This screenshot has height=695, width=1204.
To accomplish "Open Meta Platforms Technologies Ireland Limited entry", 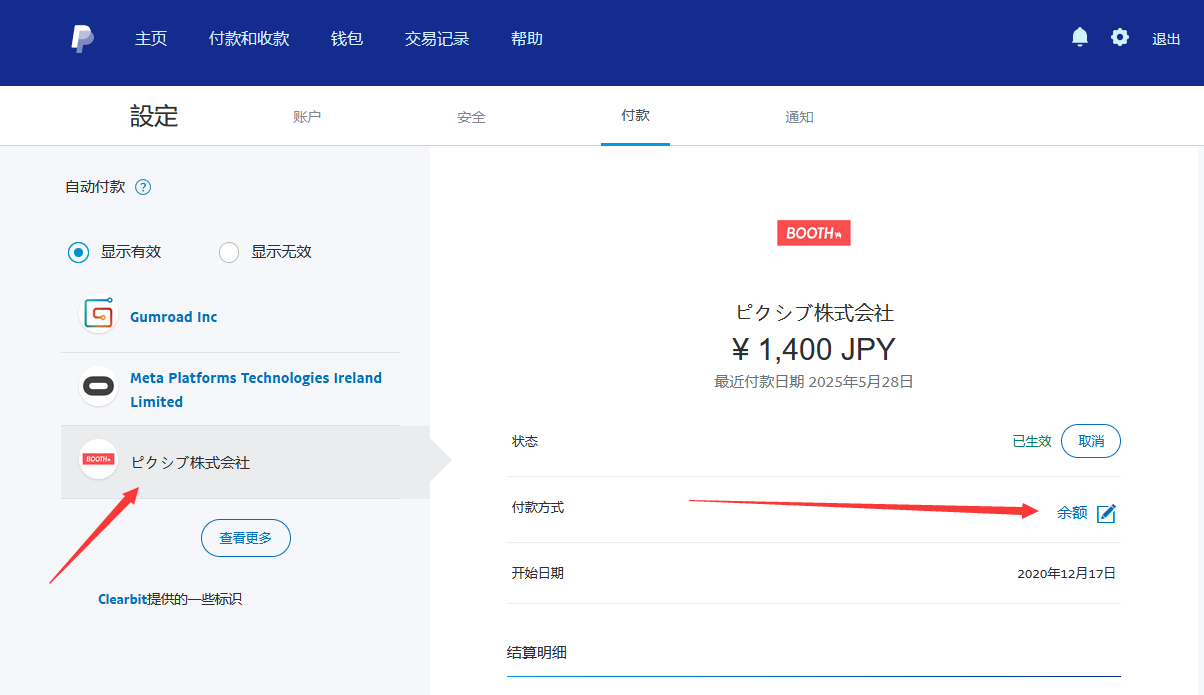I will (x=256, y=390).
